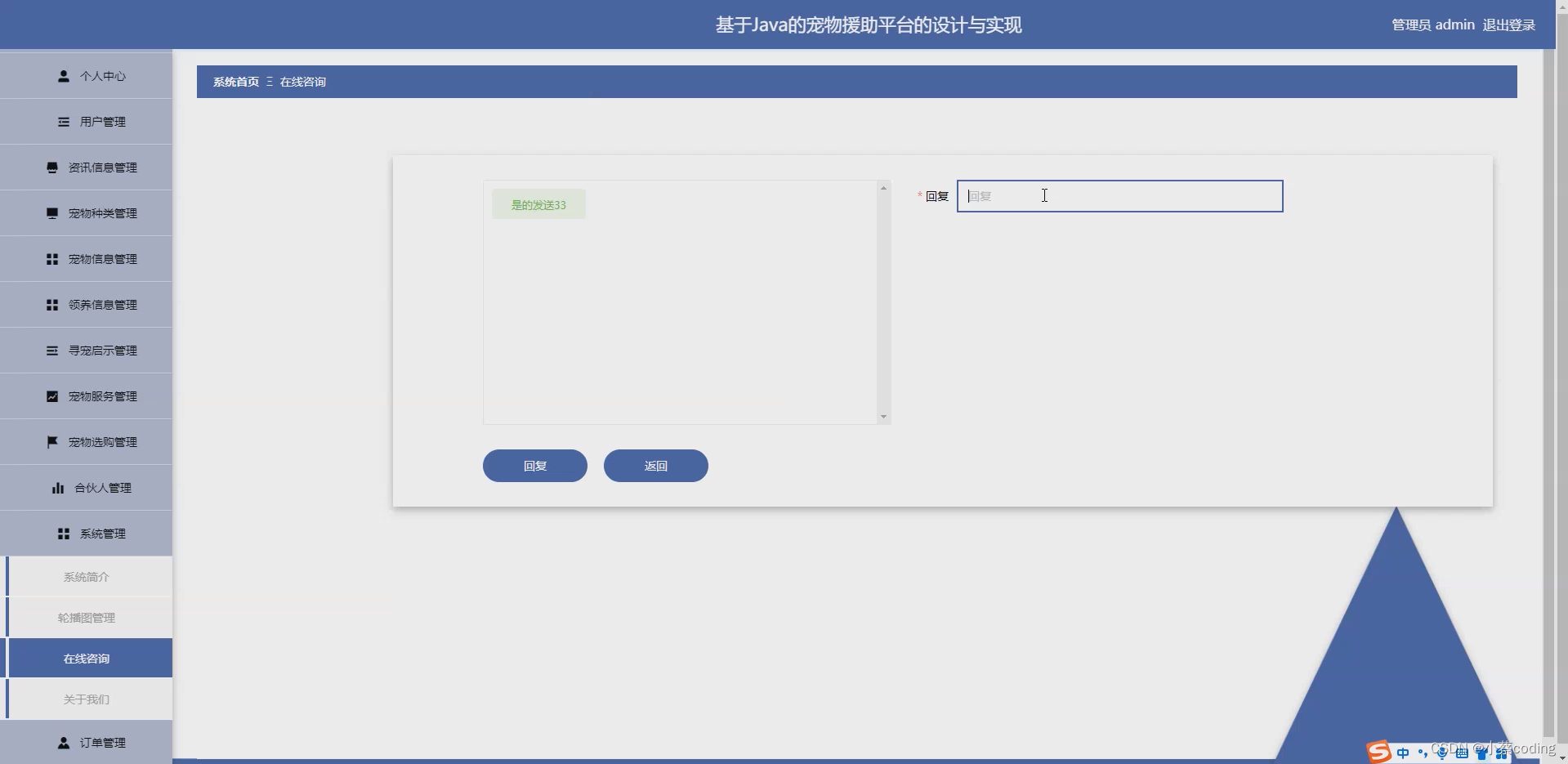
Task: Click the breadcrumb separator icon after 系统首页
Action: coord(270,82)
